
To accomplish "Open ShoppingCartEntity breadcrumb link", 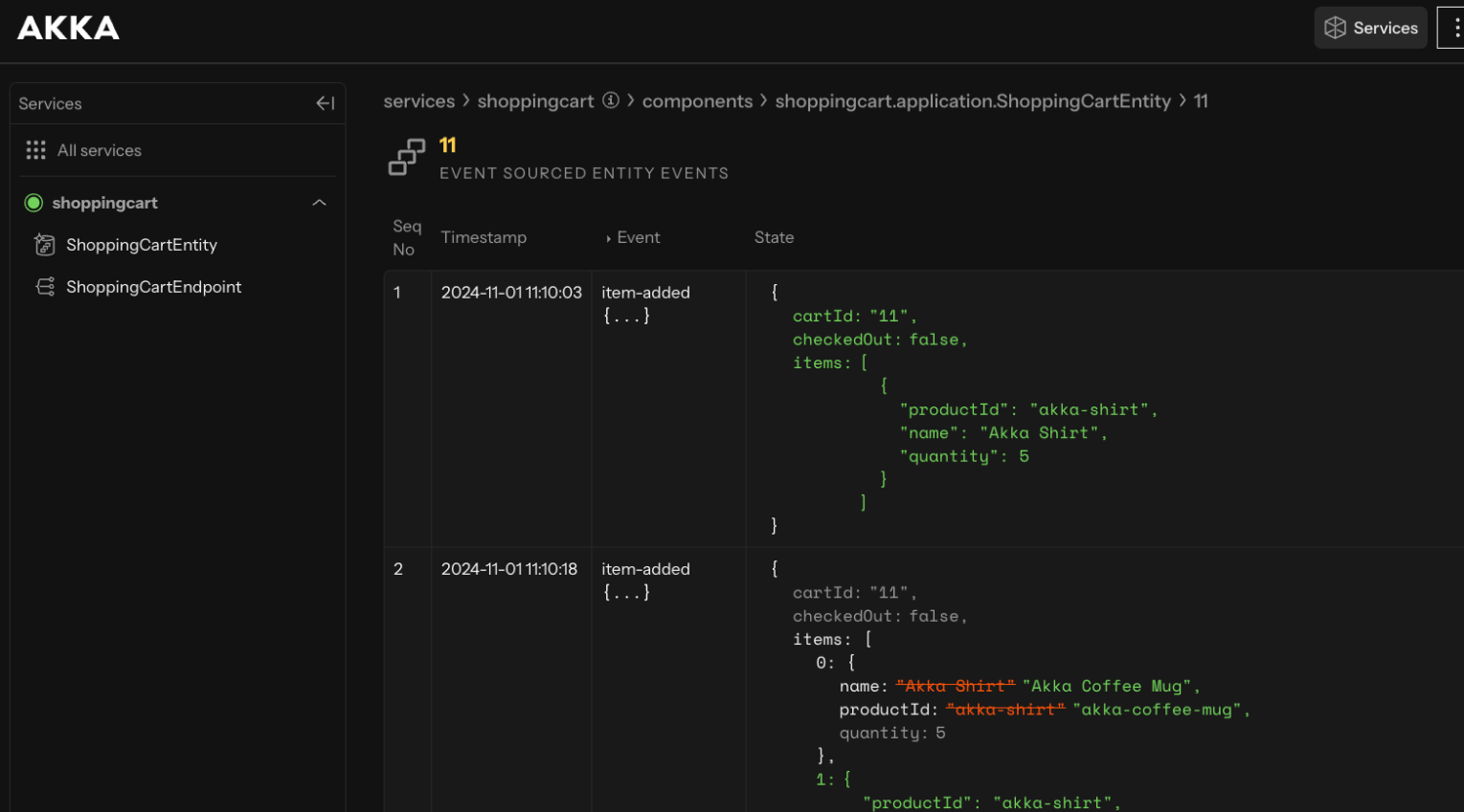I will point(972,101).
